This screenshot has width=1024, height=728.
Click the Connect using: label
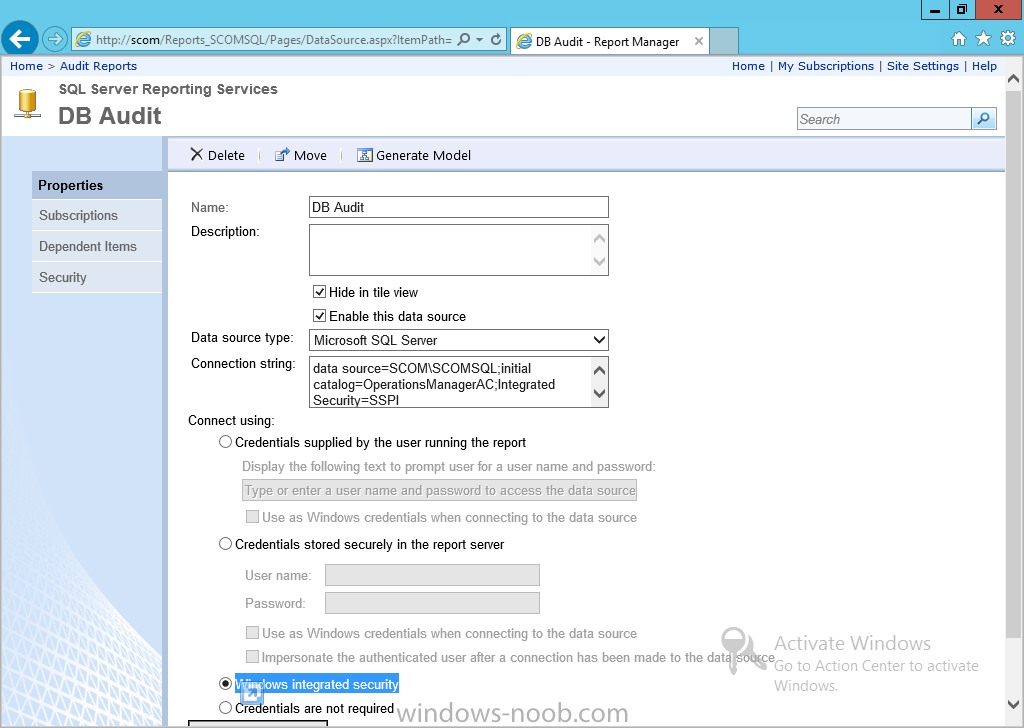[231, 420]
